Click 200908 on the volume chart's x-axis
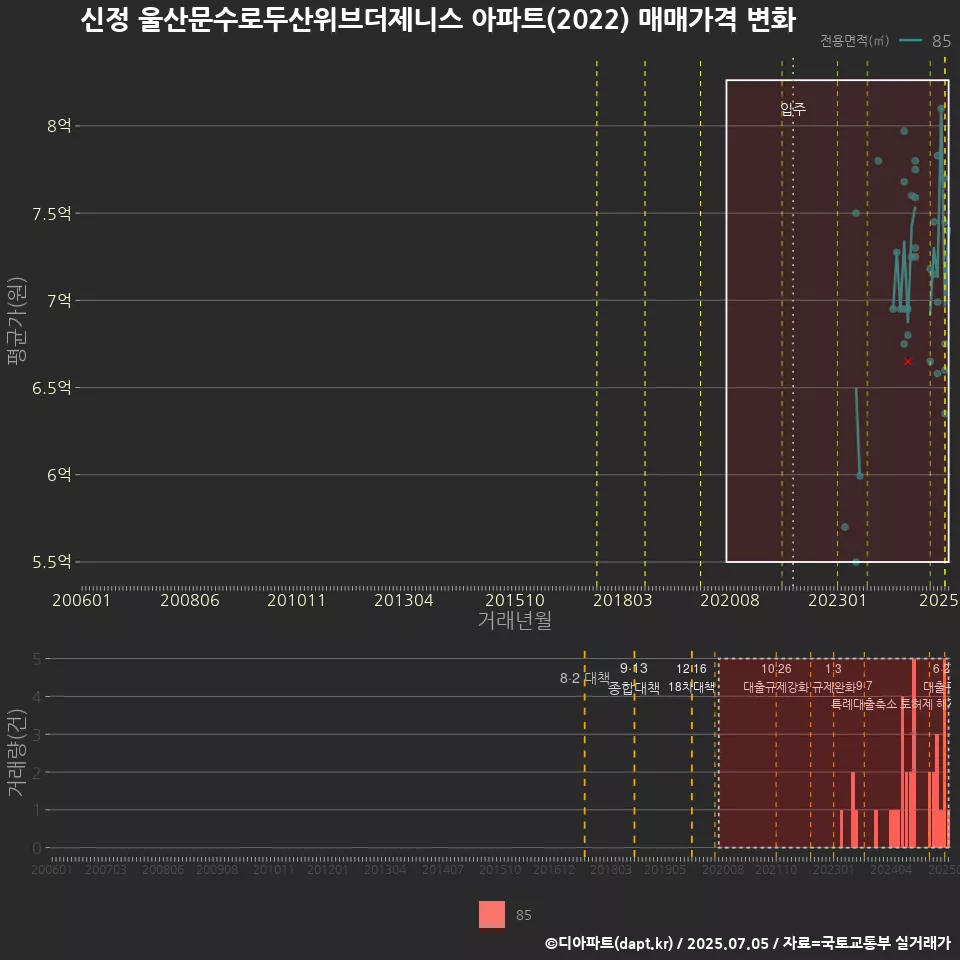Viewport: 960px width, 960px height. point(217,869)
